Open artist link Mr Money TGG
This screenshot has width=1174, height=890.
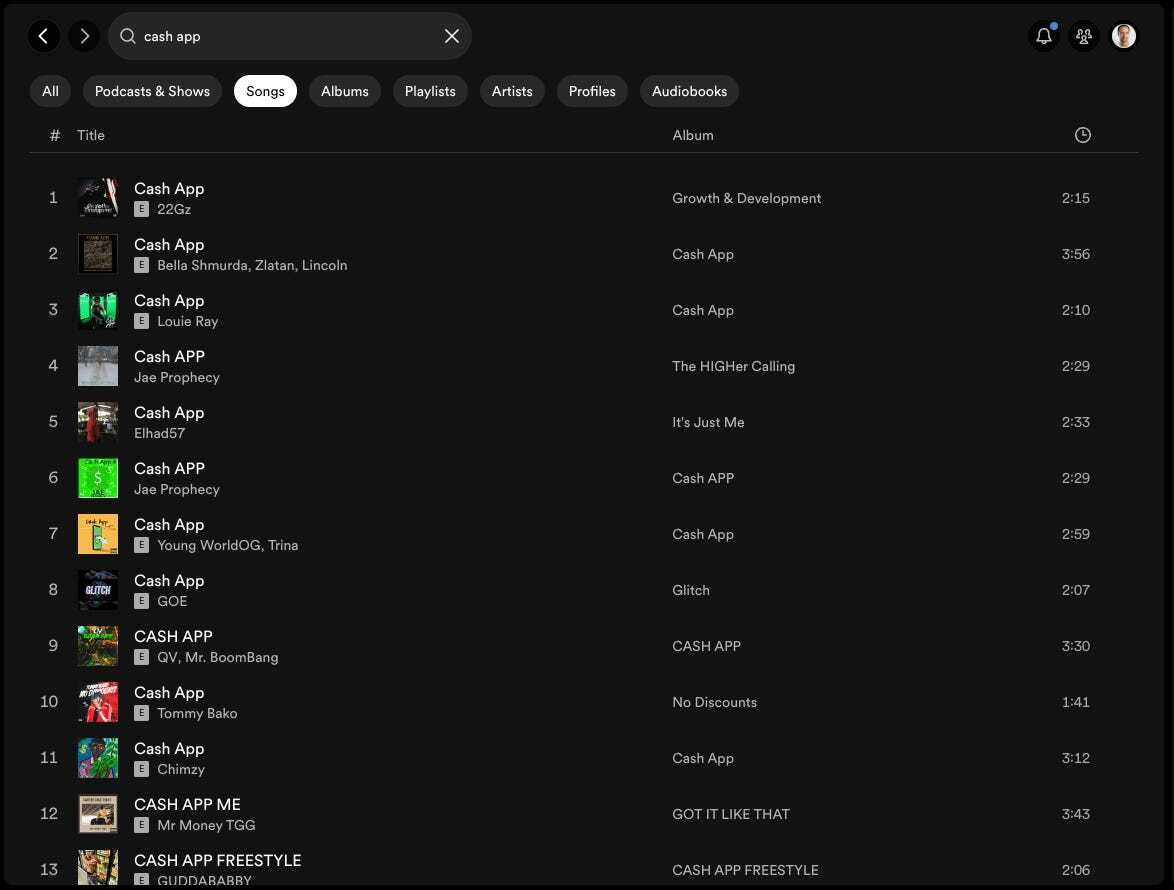[x=206, y=826]
